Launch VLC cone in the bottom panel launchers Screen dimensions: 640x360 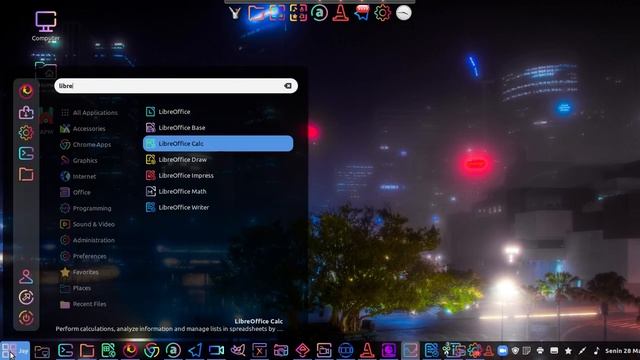point(367,350)
